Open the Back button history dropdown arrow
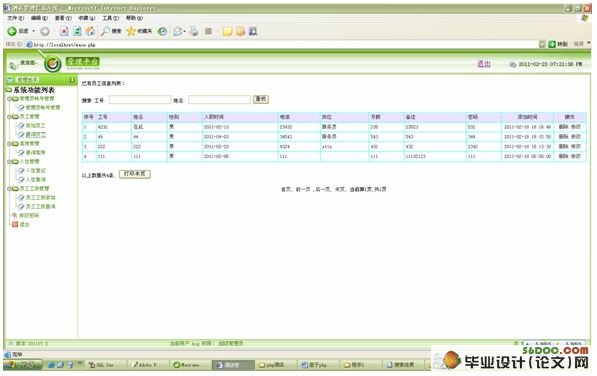Screen dimensions: 597x376 34,31
